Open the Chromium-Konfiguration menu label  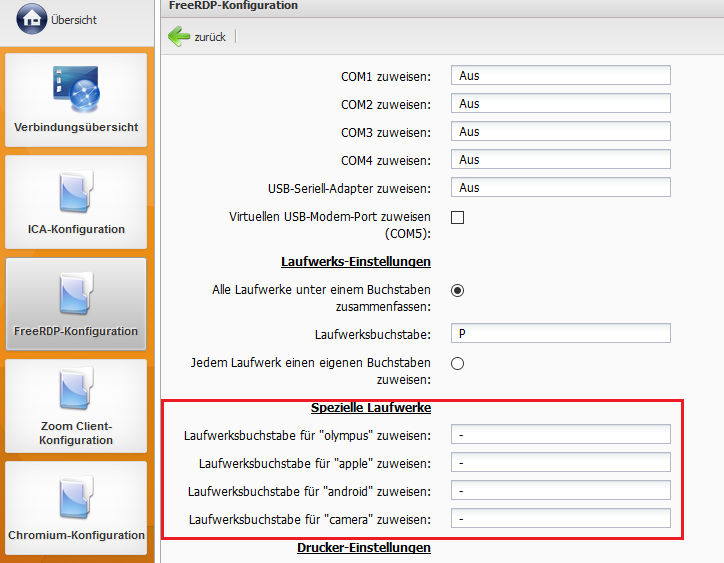[x=76, y=535]
